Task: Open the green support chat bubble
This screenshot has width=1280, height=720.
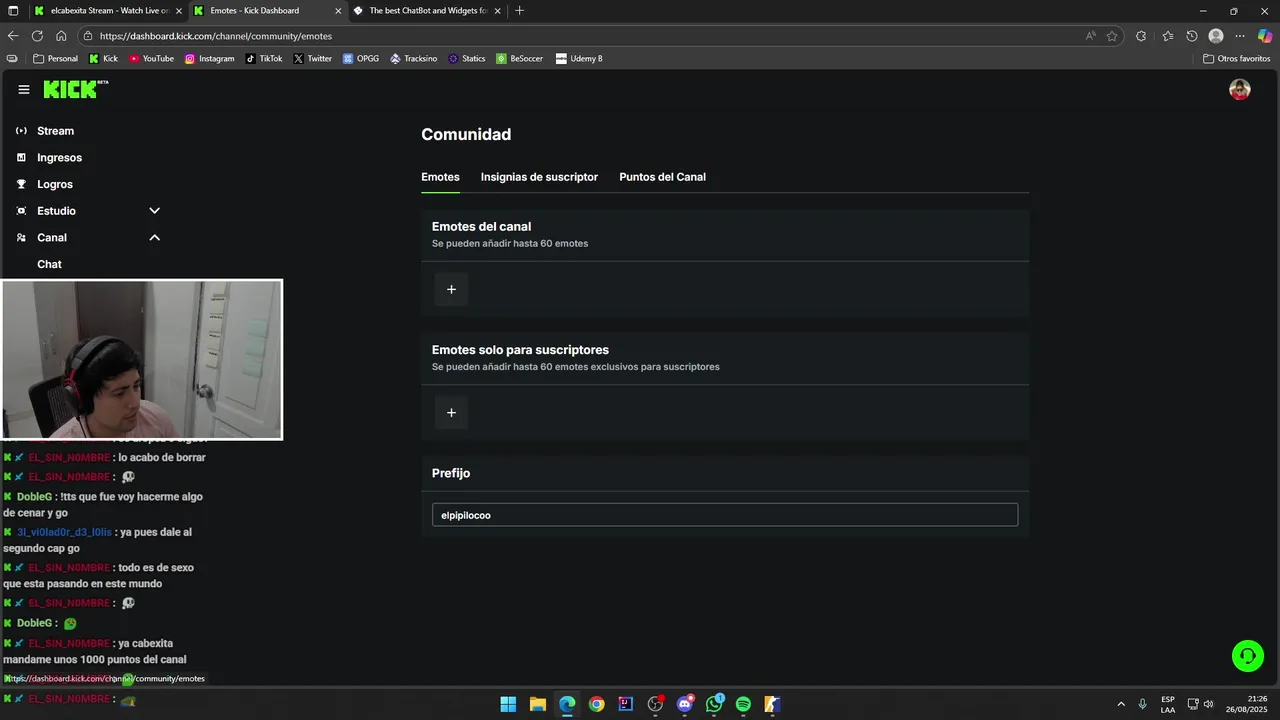Action: click(1247, 656)
